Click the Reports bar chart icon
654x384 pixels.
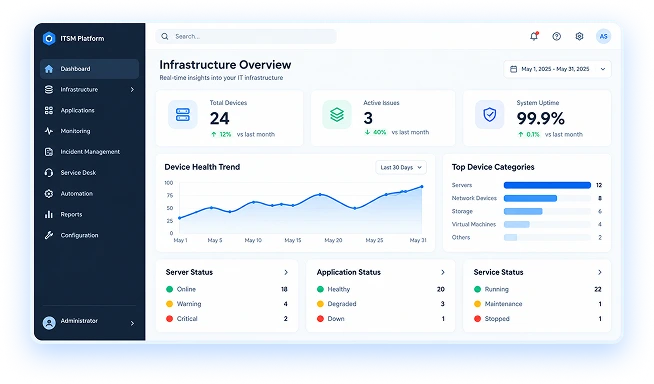49,214
